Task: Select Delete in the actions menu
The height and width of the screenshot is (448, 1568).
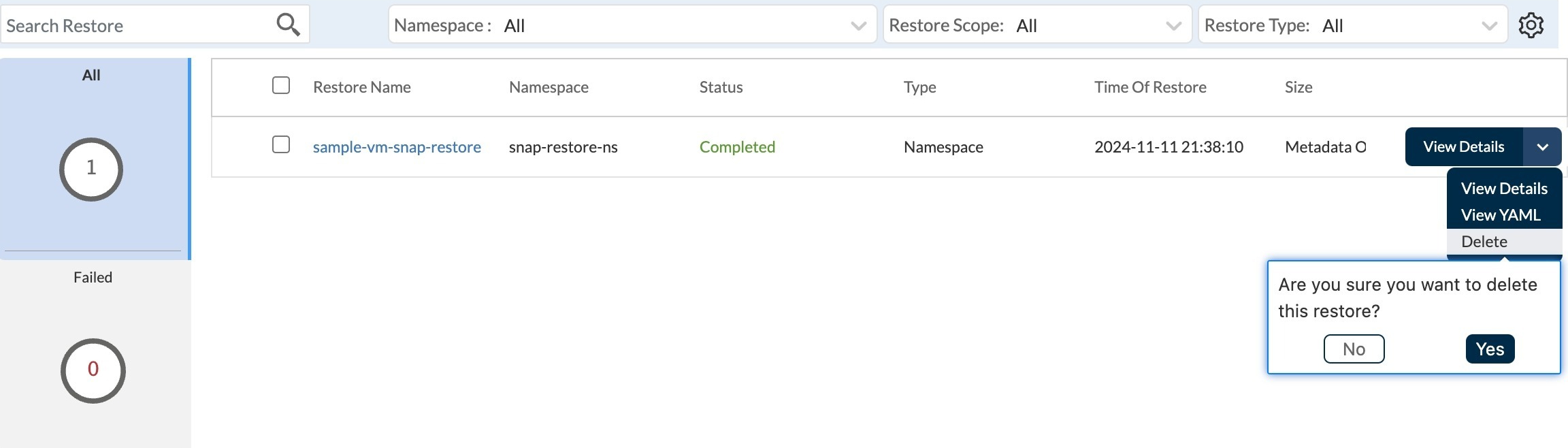Action: point(1484,242)
